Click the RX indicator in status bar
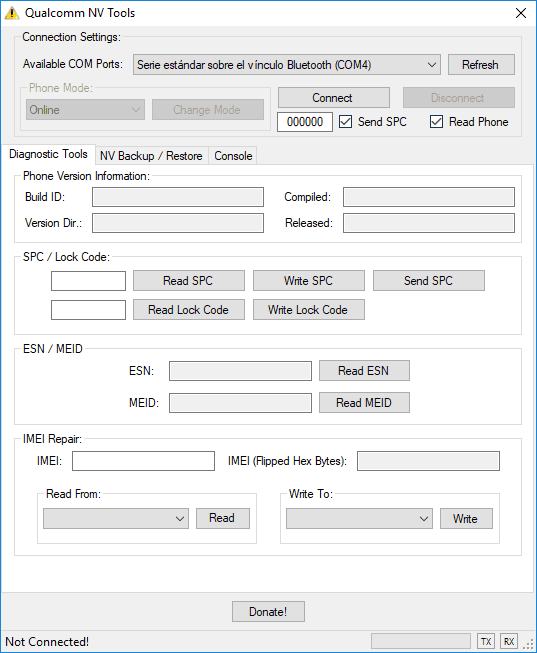The height and width of the screenshot is (653, 537). [509, 641]
